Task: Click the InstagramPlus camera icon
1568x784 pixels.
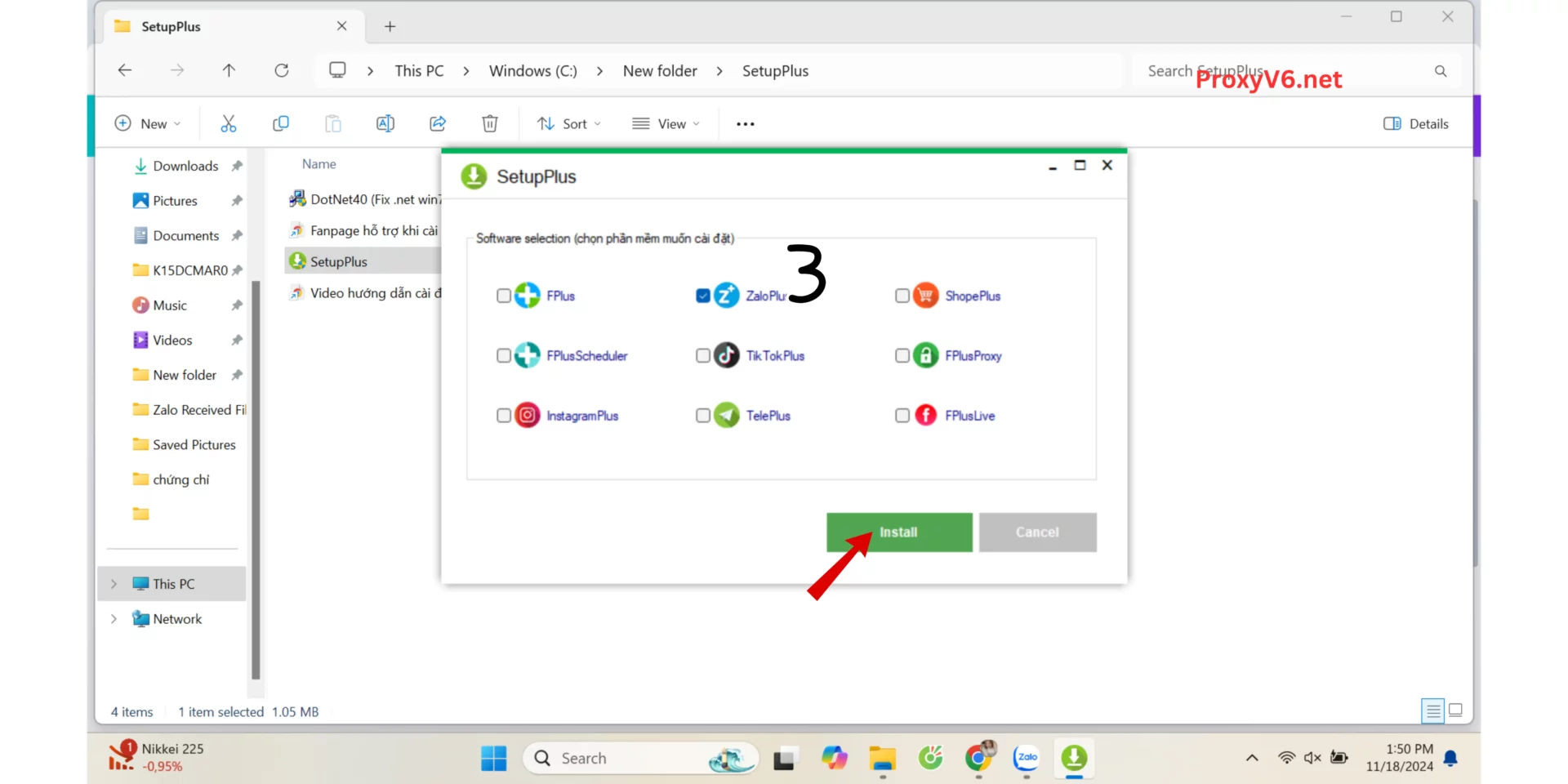Action: pos(528,416)
